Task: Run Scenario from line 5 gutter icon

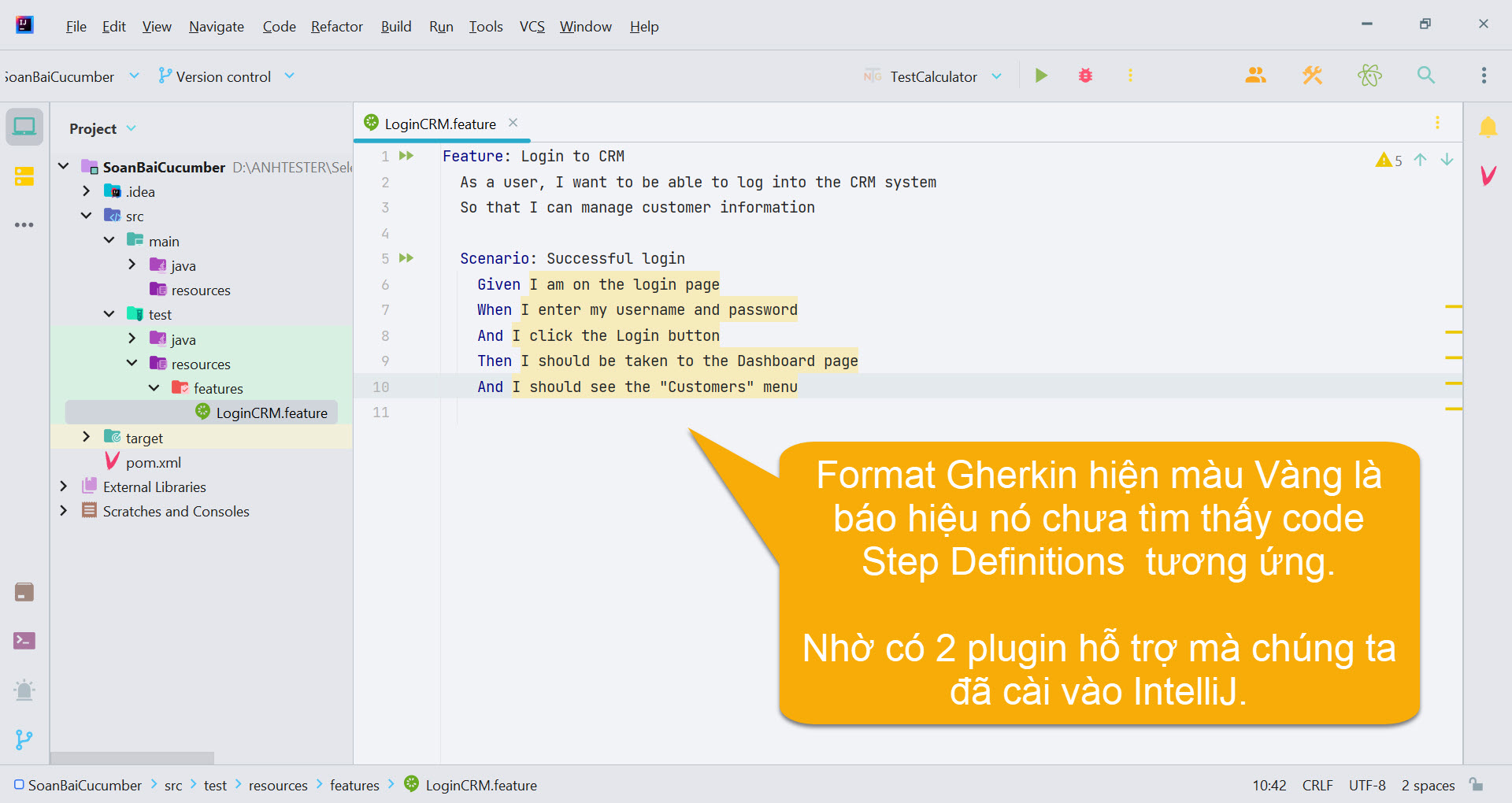Action: [406, 258]
